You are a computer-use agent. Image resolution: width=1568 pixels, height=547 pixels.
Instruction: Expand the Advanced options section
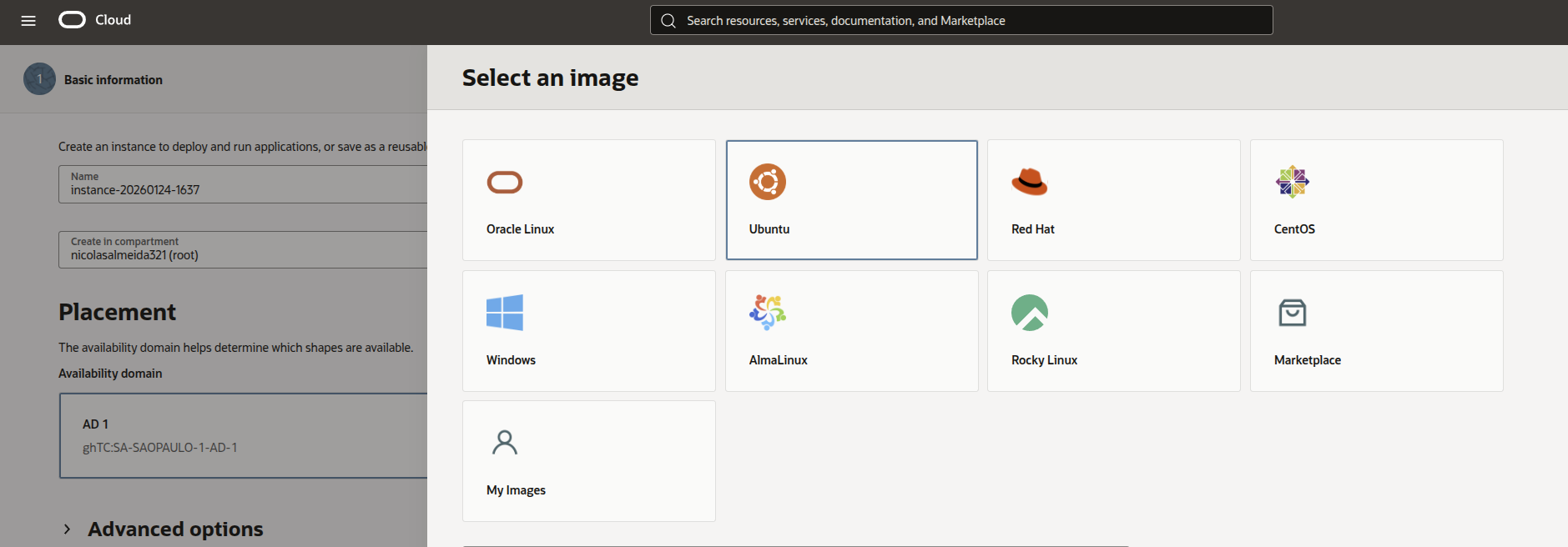(x=163, y=529)
